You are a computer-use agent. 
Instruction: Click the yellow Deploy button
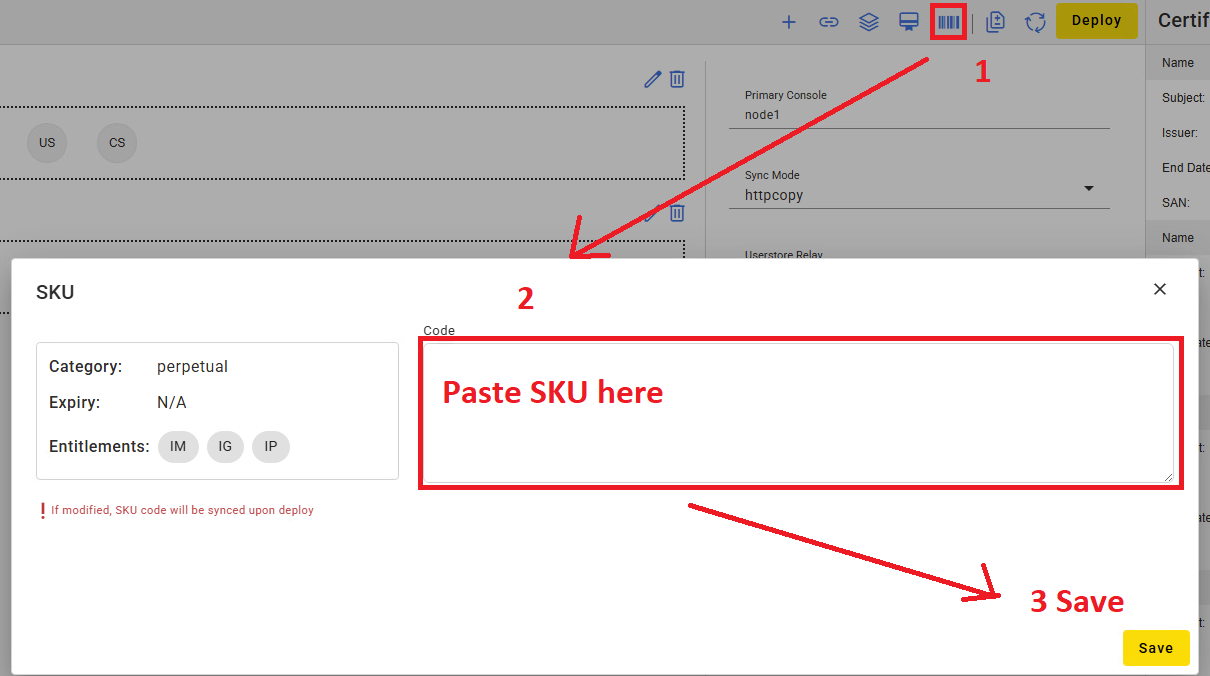[x=1097, y=20]
